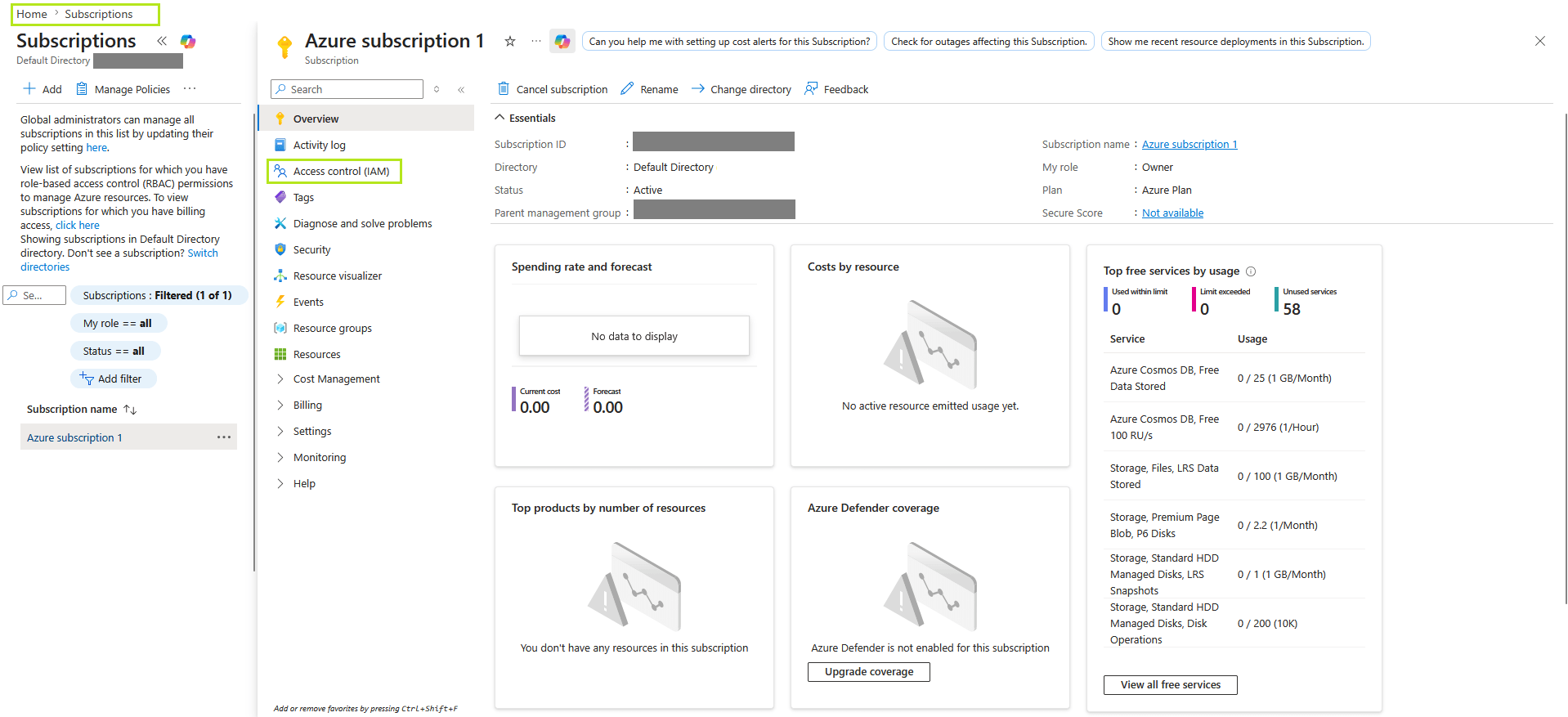Click the subscriptions filter search box
1568x717 pixels.
(34, 295)
